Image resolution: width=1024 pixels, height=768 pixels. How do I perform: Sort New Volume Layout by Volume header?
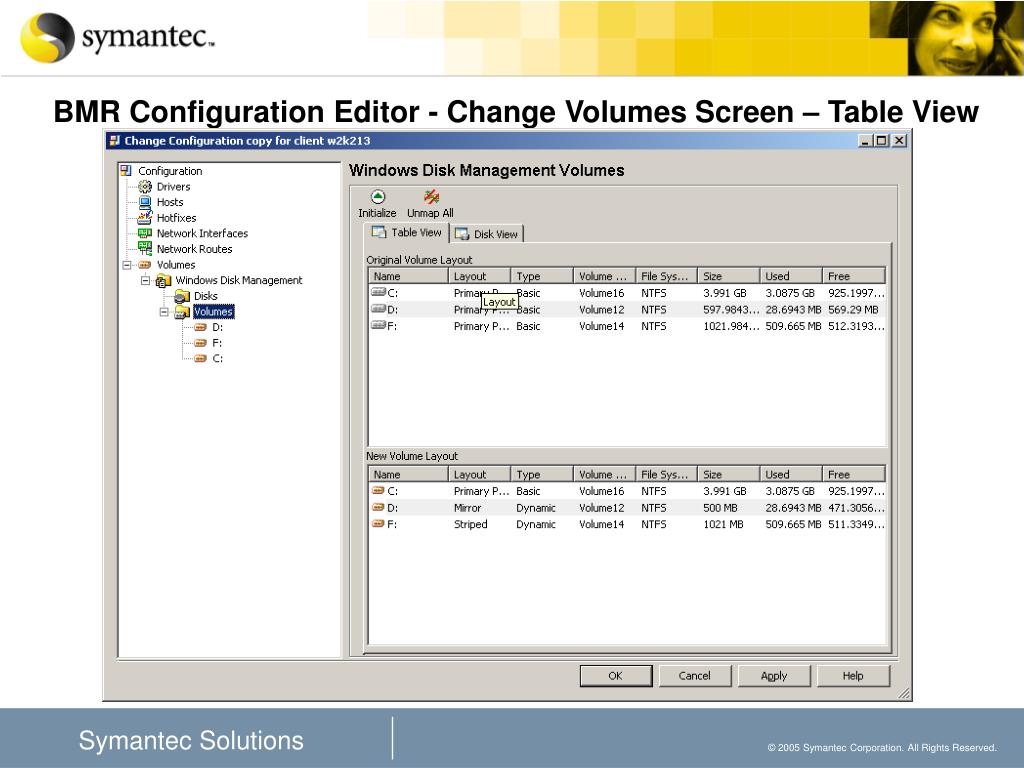(x=604, y=475)
